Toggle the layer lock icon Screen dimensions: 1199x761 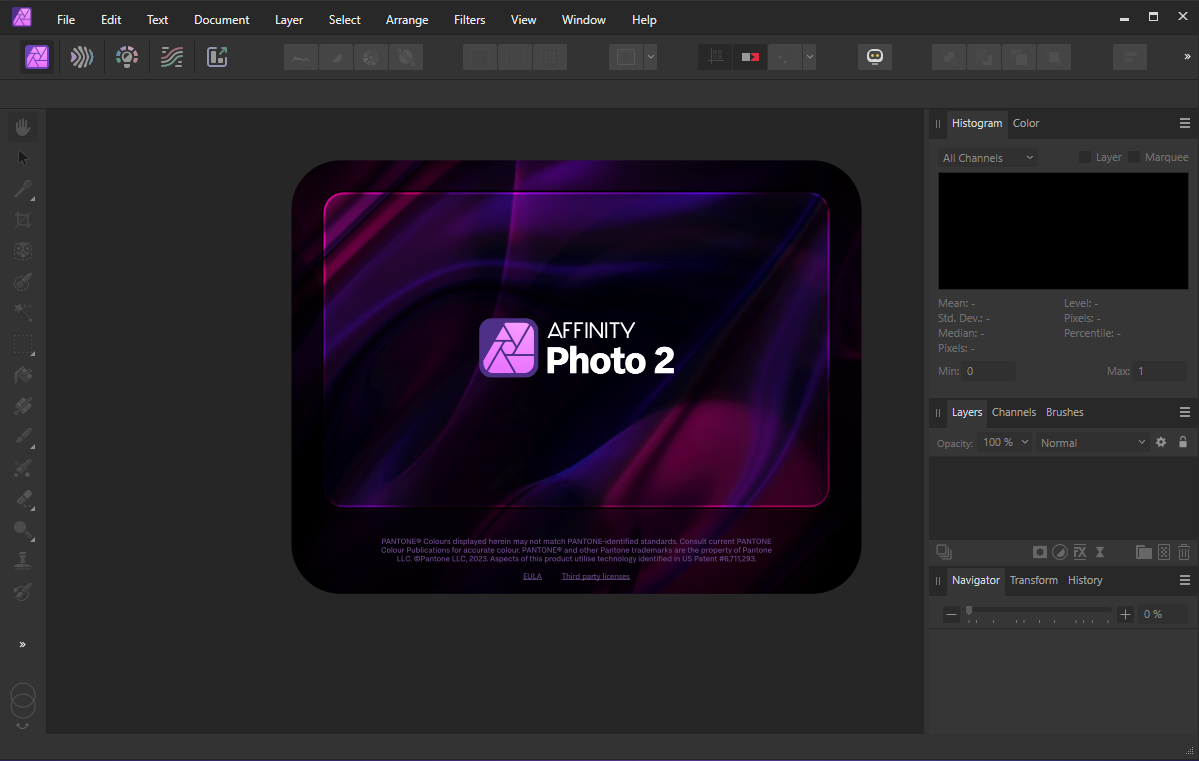[1183, 442]
